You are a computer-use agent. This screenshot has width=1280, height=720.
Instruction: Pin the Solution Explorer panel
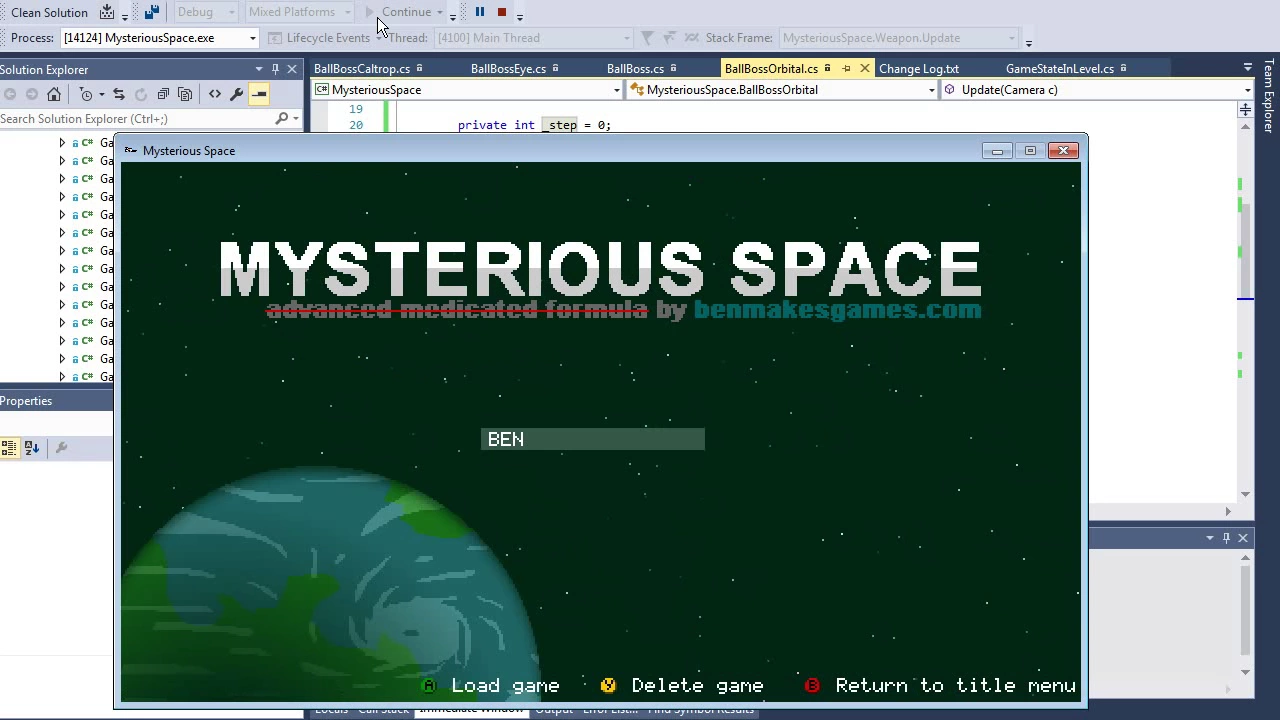(x=275, y=69)
